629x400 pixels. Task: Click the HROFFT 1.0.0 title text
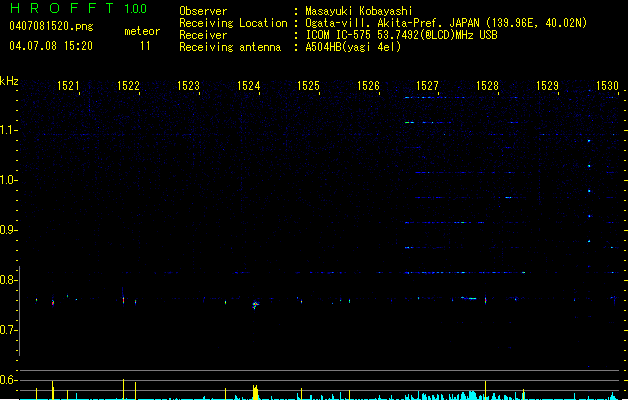point(78,8)
